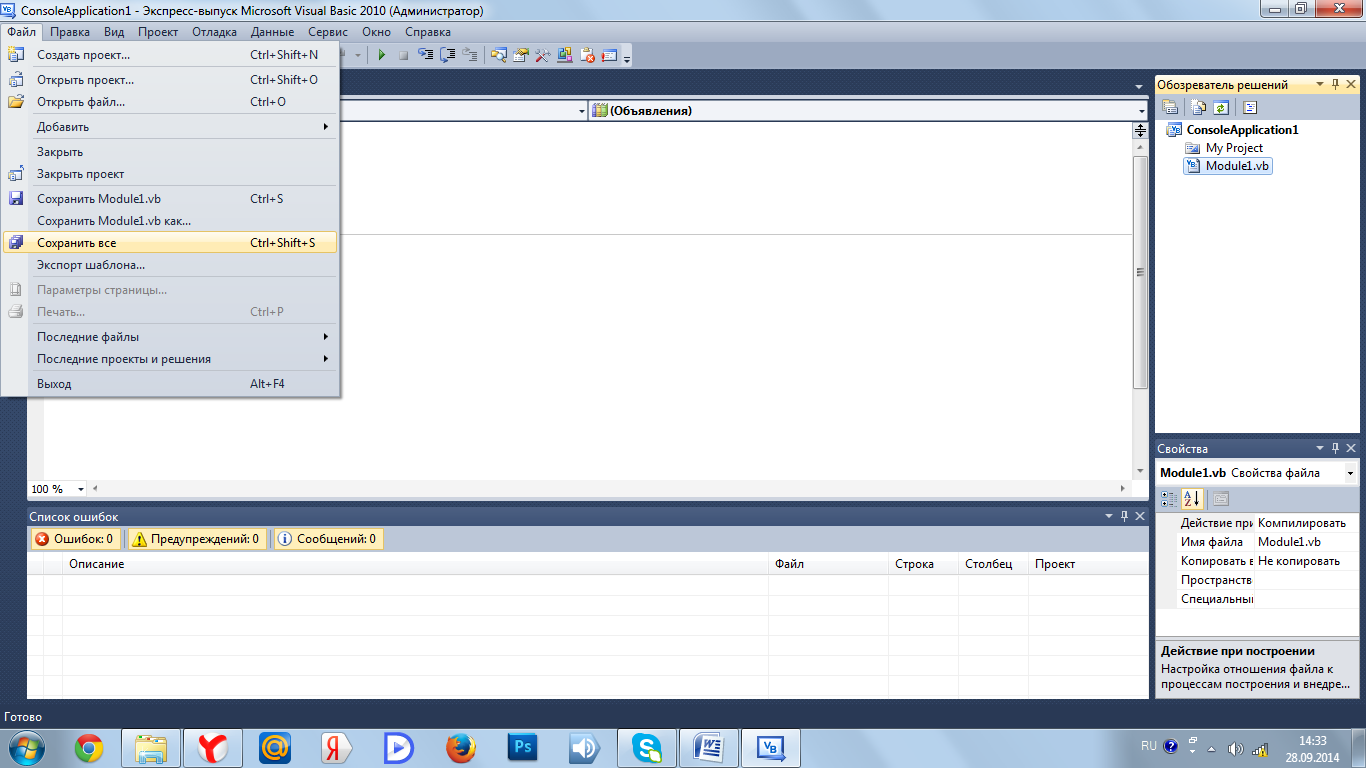Sort error list by Проект column
Screen dimensions: 1366x768
pos(1088,564)
